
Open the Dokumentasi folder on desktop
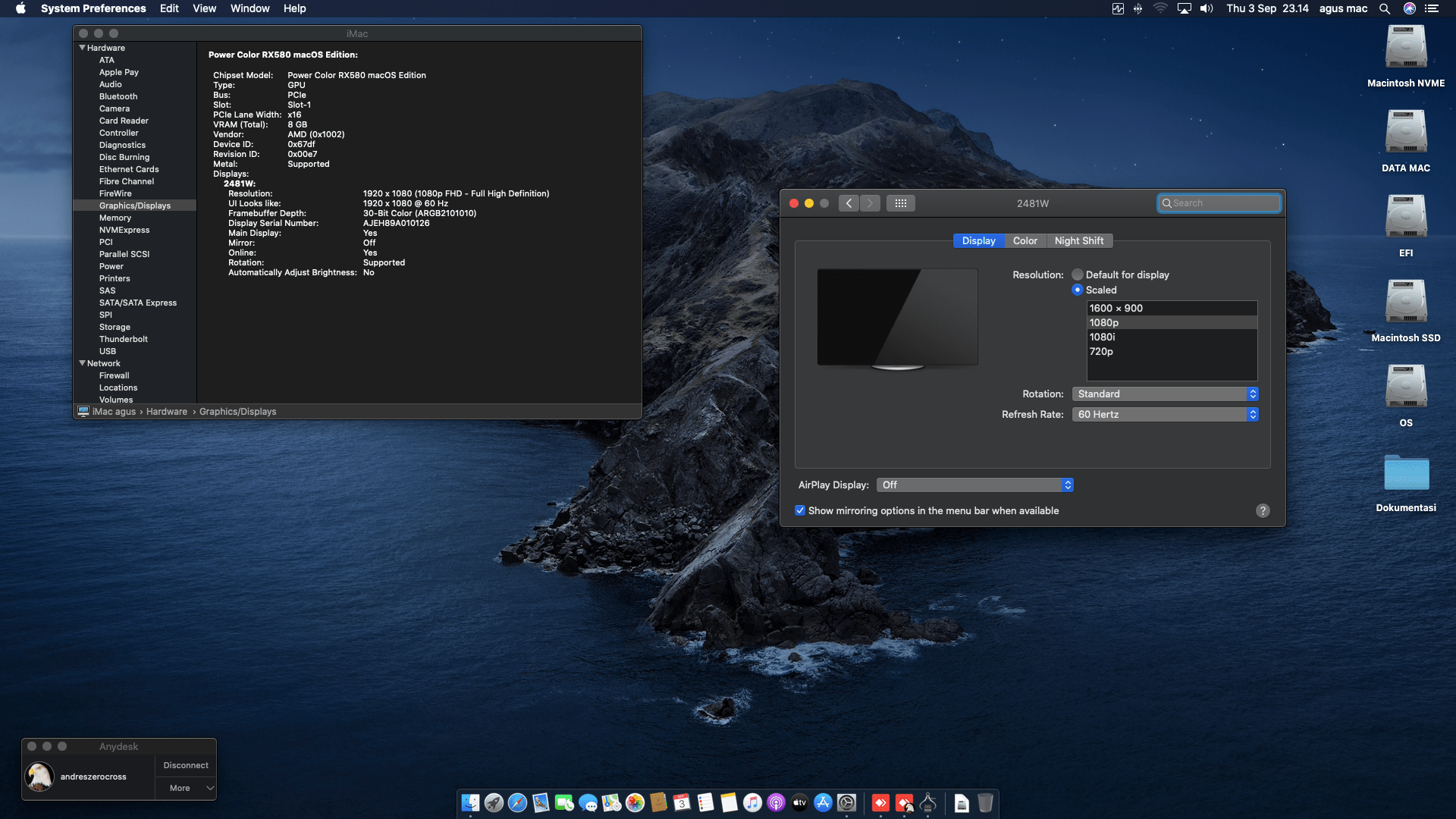point(1406,474)
